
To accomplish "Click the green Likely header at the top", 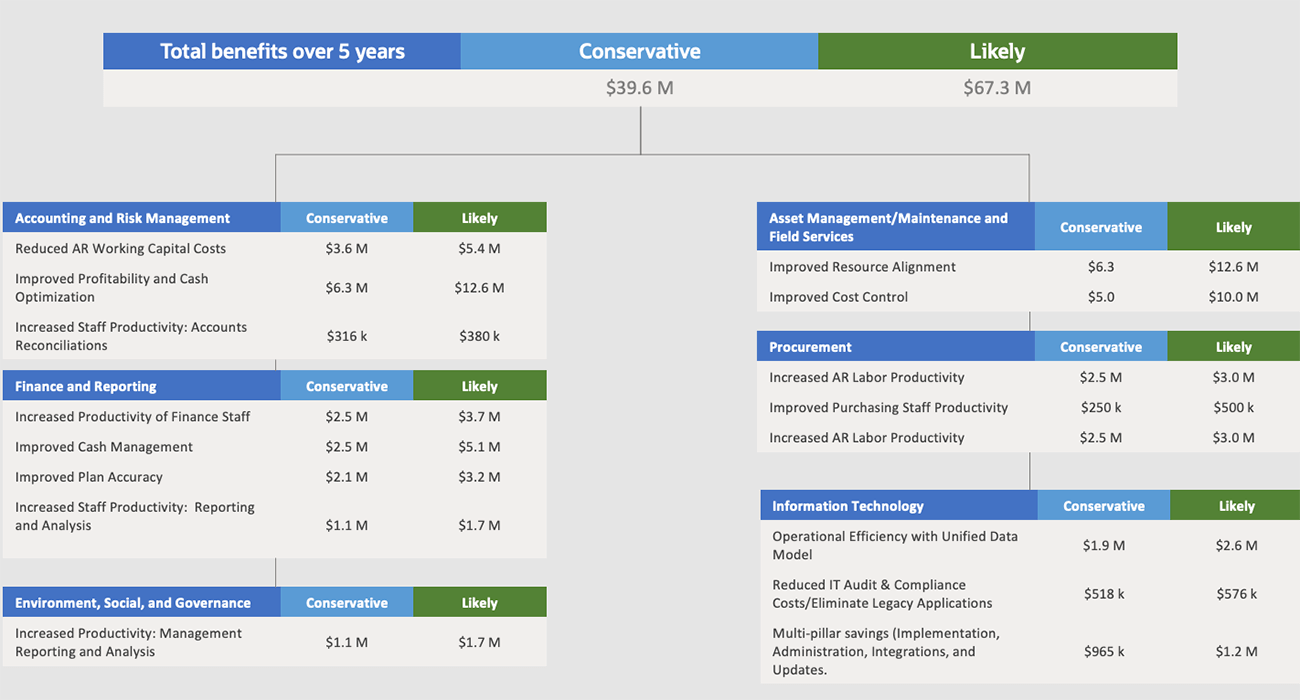I will pos(996,52).
